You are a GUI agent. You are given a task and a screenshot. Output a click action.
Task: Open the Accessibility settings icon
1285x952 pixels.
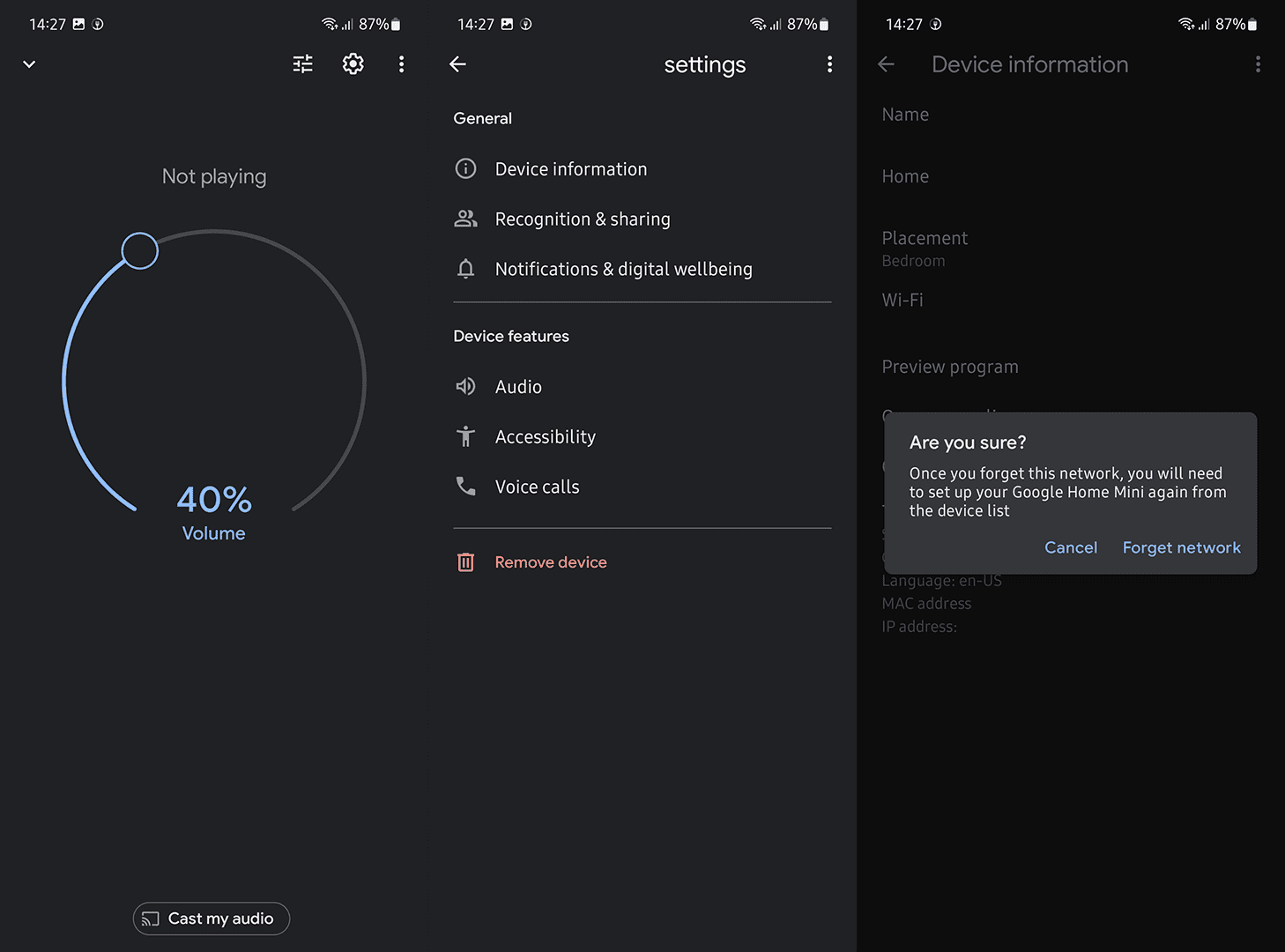point(465,436)
